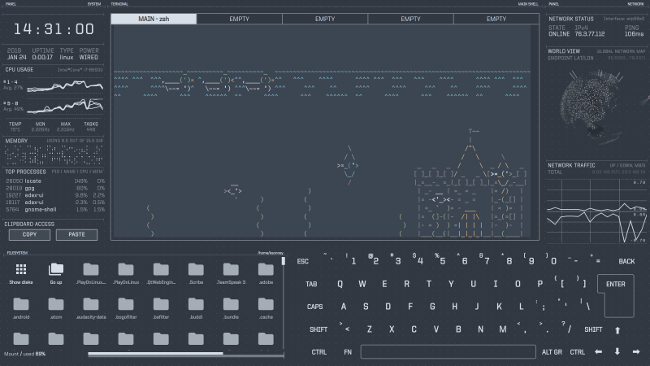This screenshot has width=650, height=366.
Task: Click the right arrow key icon
Action: (636, 352)
